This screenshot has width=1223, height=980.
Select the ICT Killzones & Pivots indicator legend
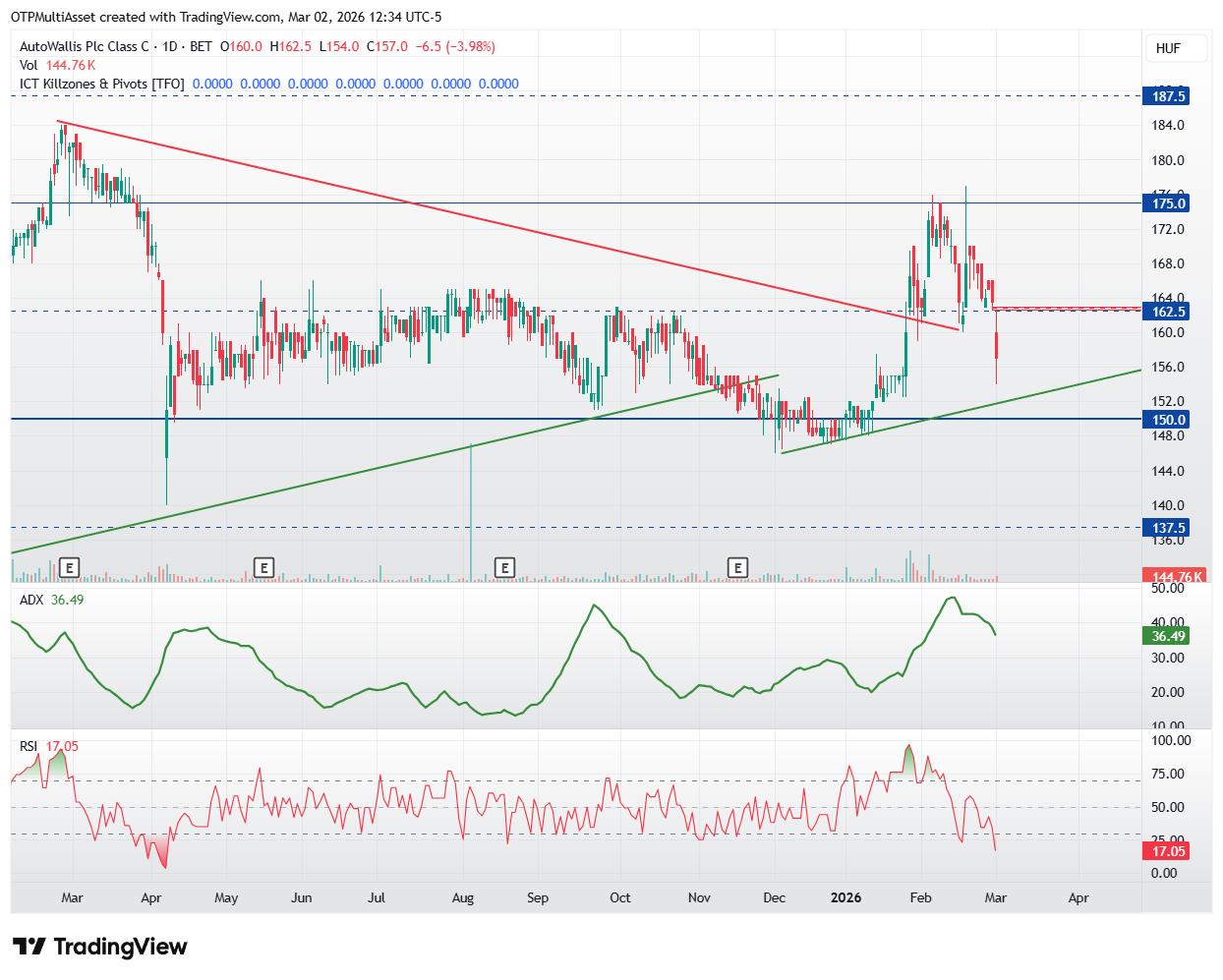pos(102,84)
